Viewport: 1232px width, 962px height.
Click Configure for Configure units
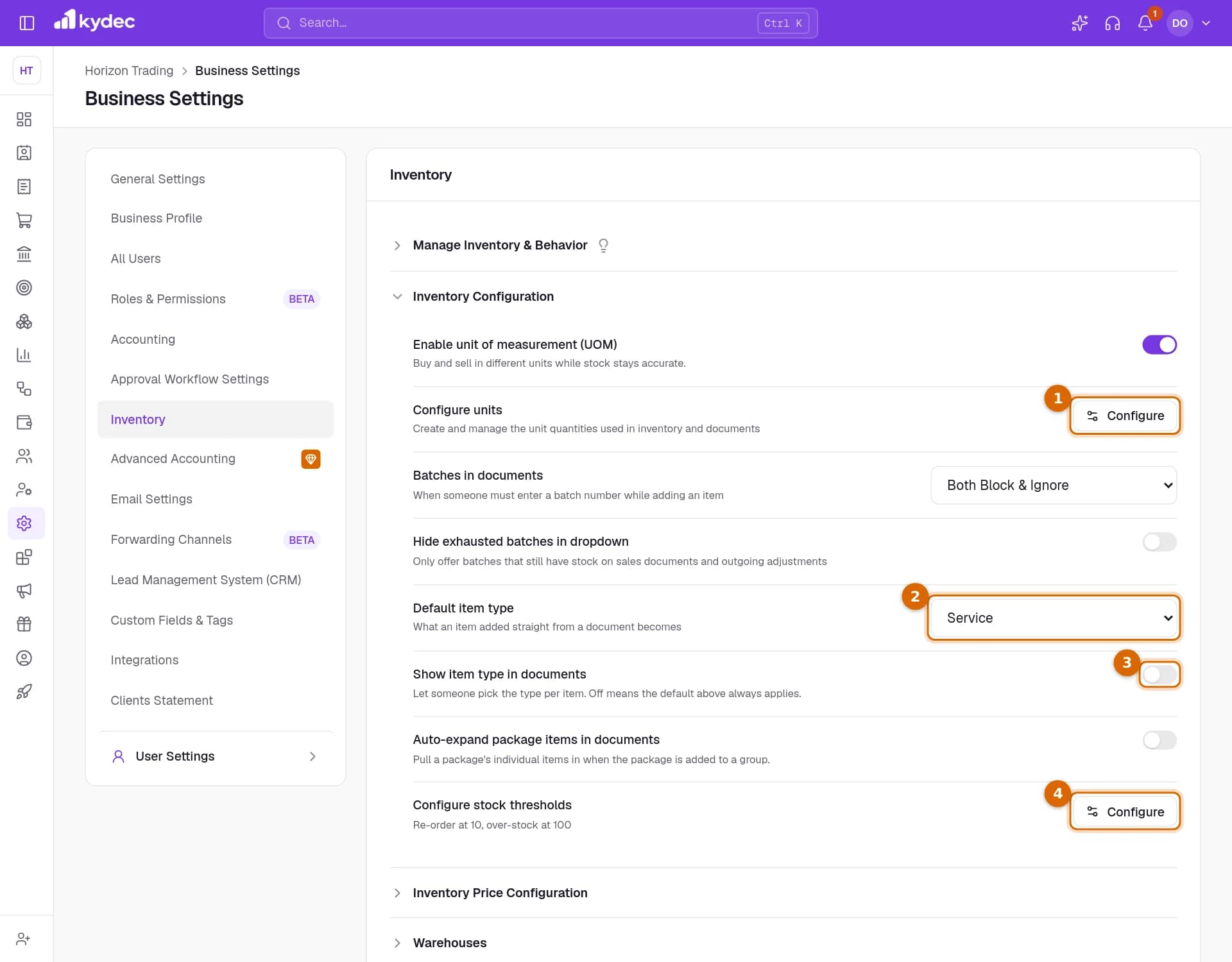pyautogui.click(x=1125, y=416)
